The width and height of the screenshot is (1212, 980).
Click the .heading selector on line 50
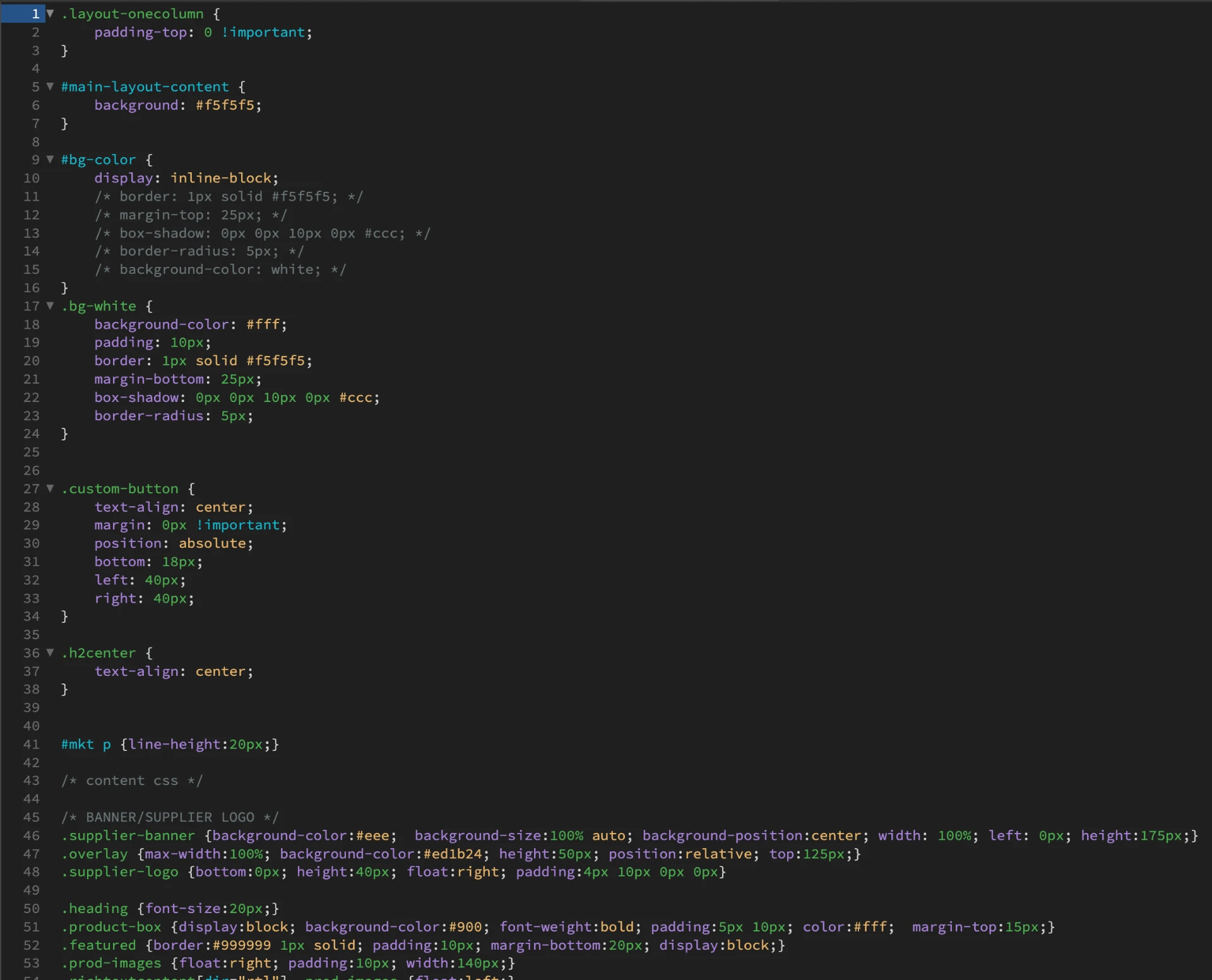tap(95, 908)
